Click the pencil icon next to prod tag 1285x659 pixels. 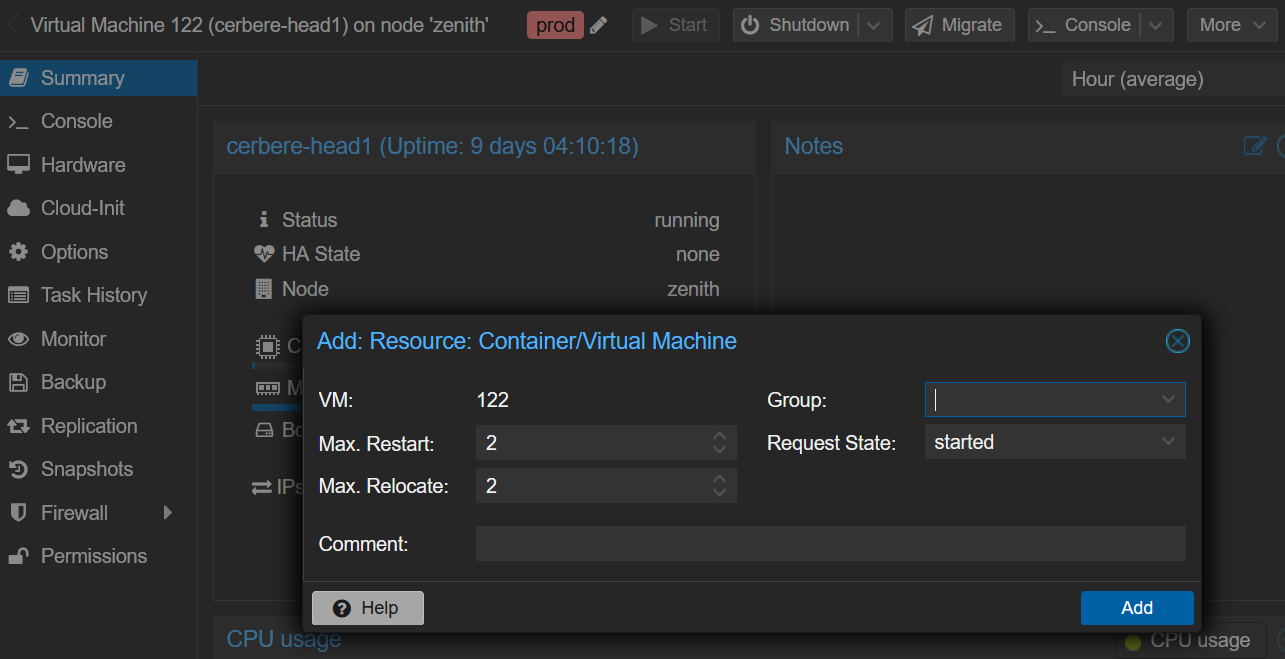tap(599, 26)
